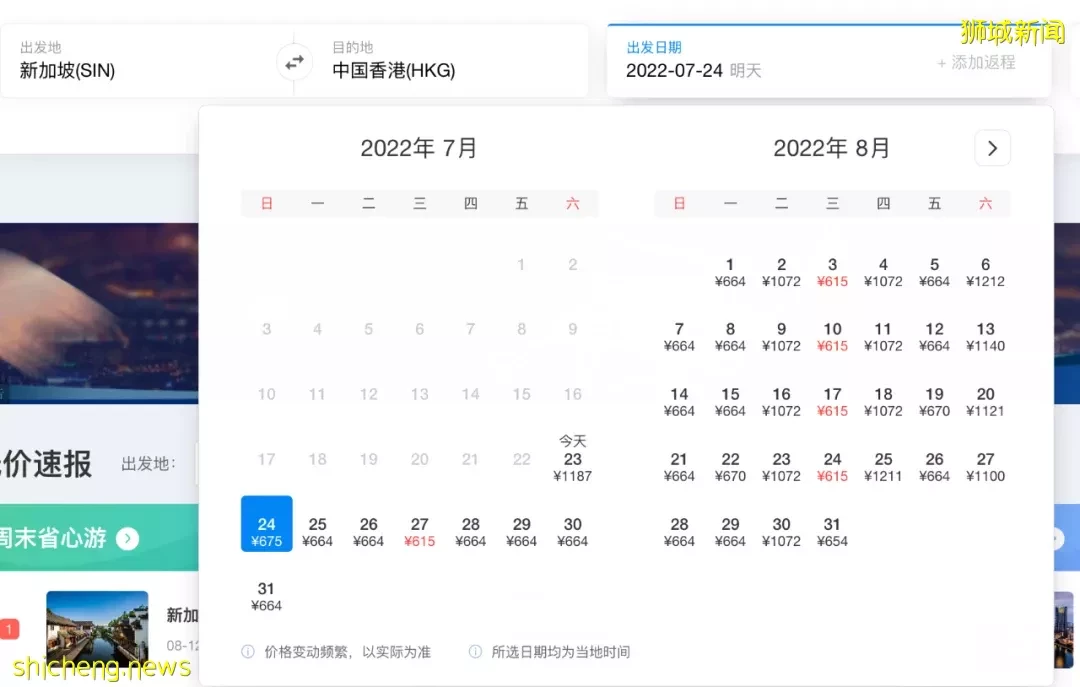This screenshot has height=687, width=1080.
Task: Select August 13 priced ¥1140
Action: coord(985,337)
